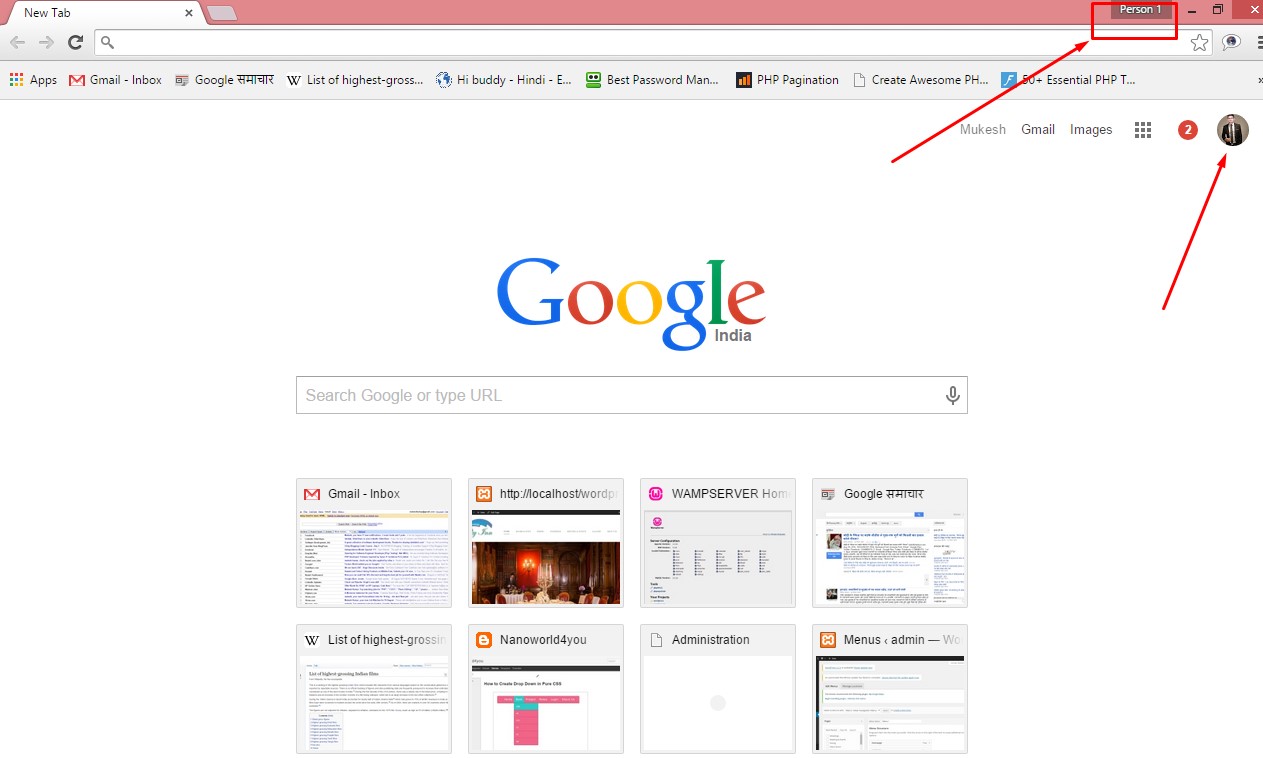Reload the current page
The width and height of the screenshot is (1263, 758).
pyautogui.click(x=75, y=42)
